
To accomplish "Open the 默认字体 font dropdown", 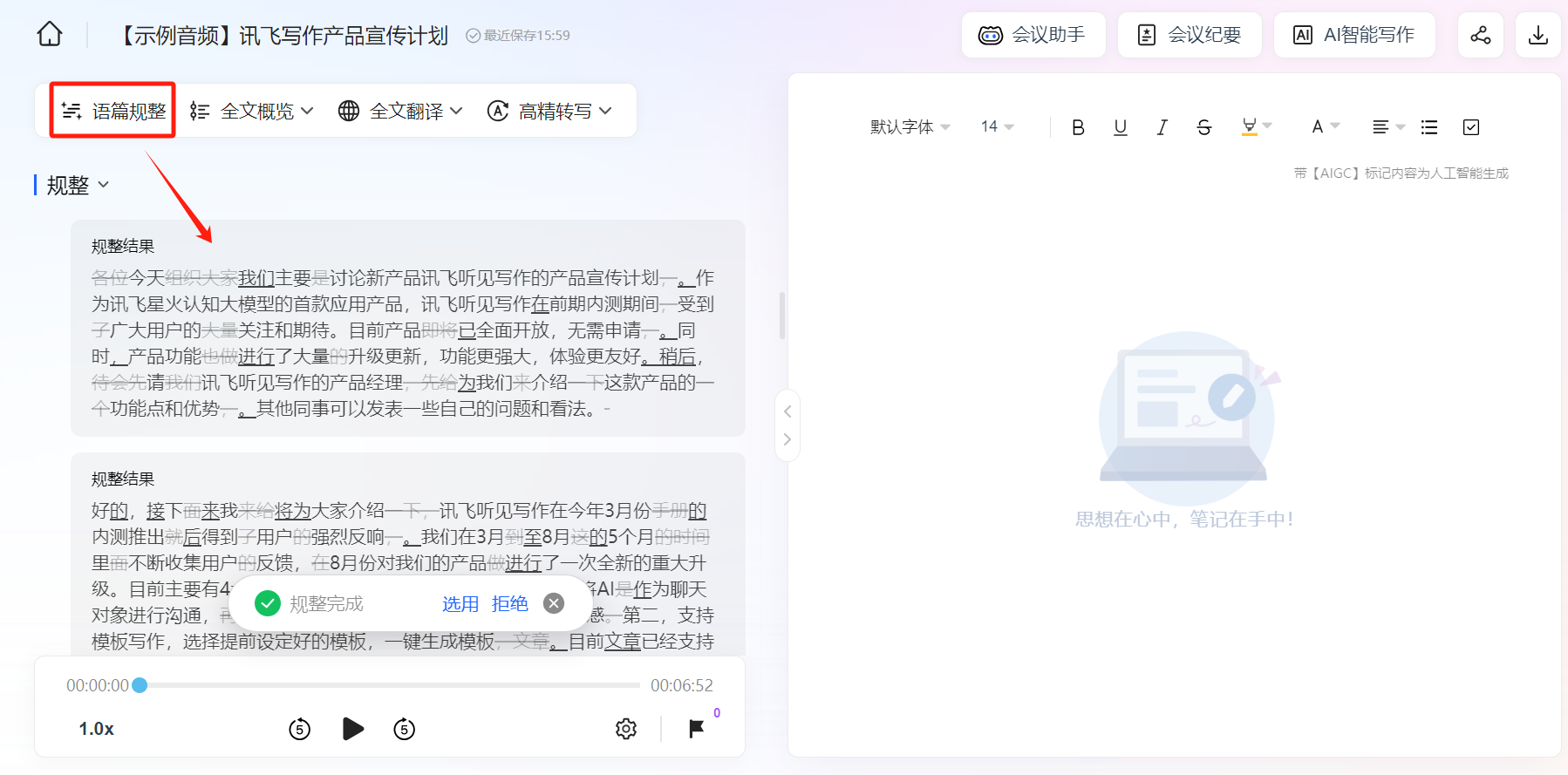I will point(910,127).
